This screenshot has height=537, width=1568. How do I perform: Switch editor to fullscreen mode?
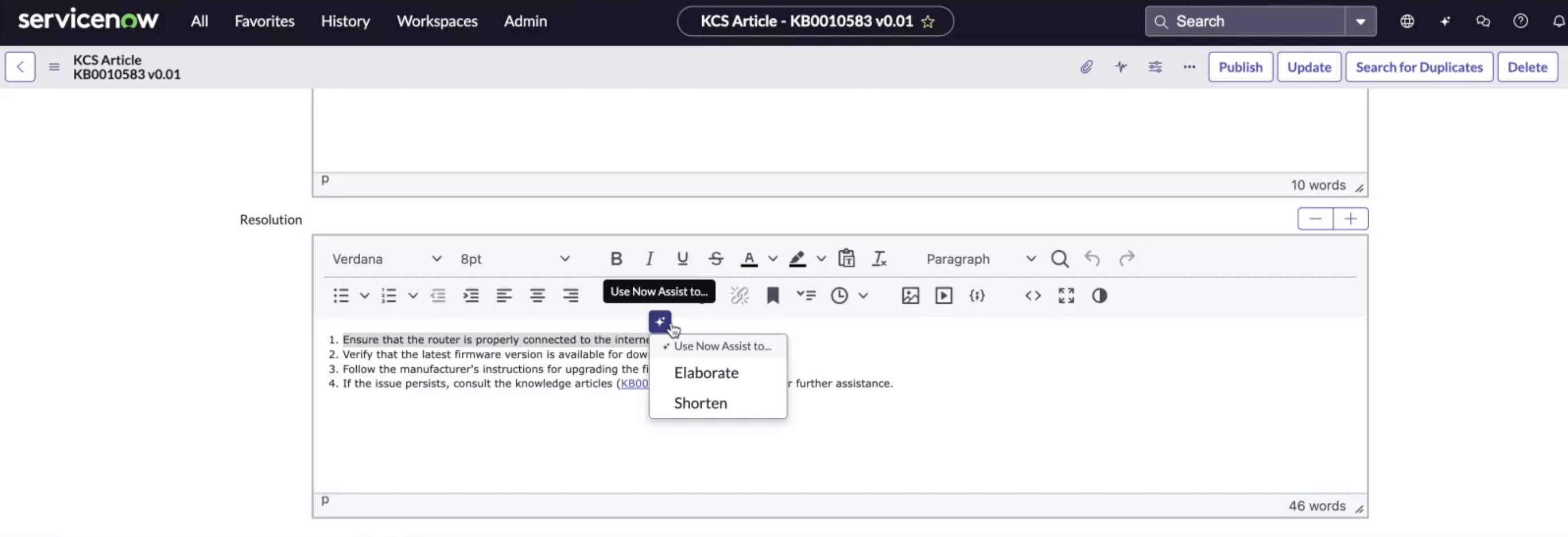[1066, 296]
